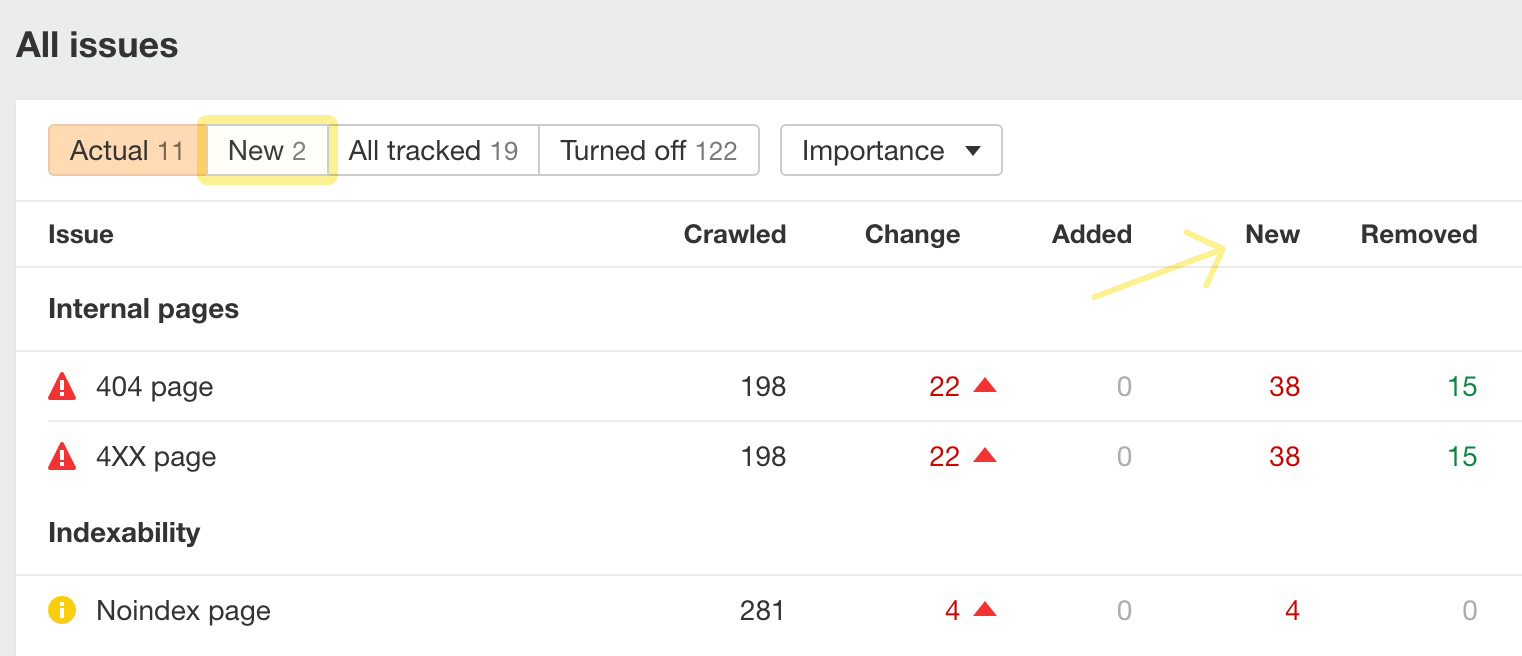The image size is (1522, 656).
Task: Open the All tracked 19 tab
Action: coord(433,151)
